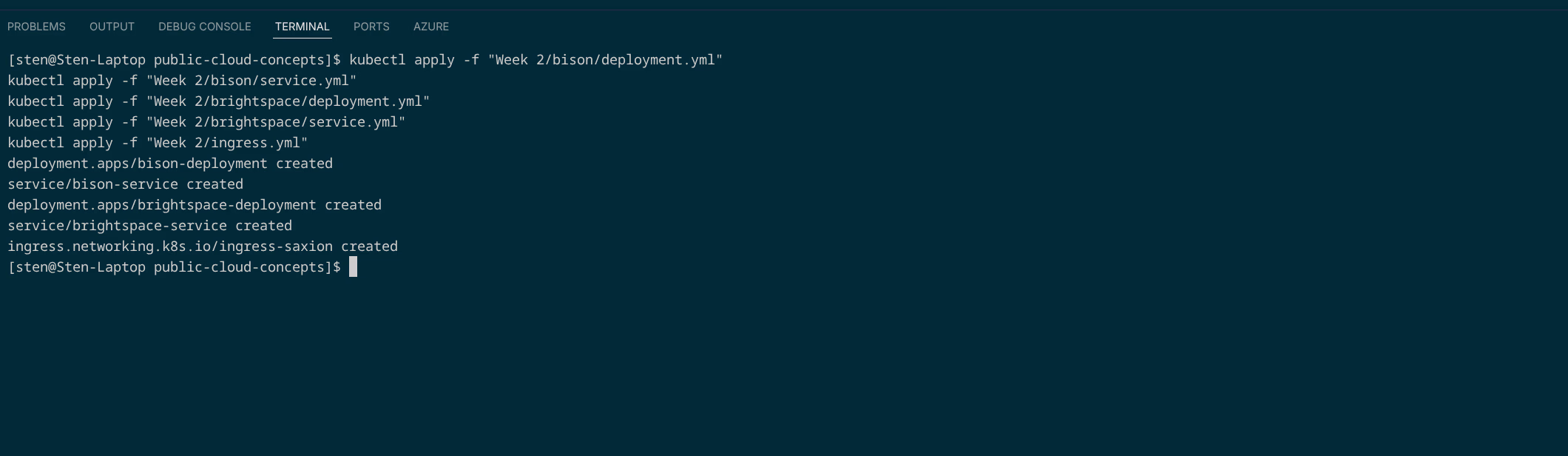This screenshot has height=456, width=1568.
Task: Select the "deployment.apps/bison-deployment created" output line
Action: [x=170, y=164]
